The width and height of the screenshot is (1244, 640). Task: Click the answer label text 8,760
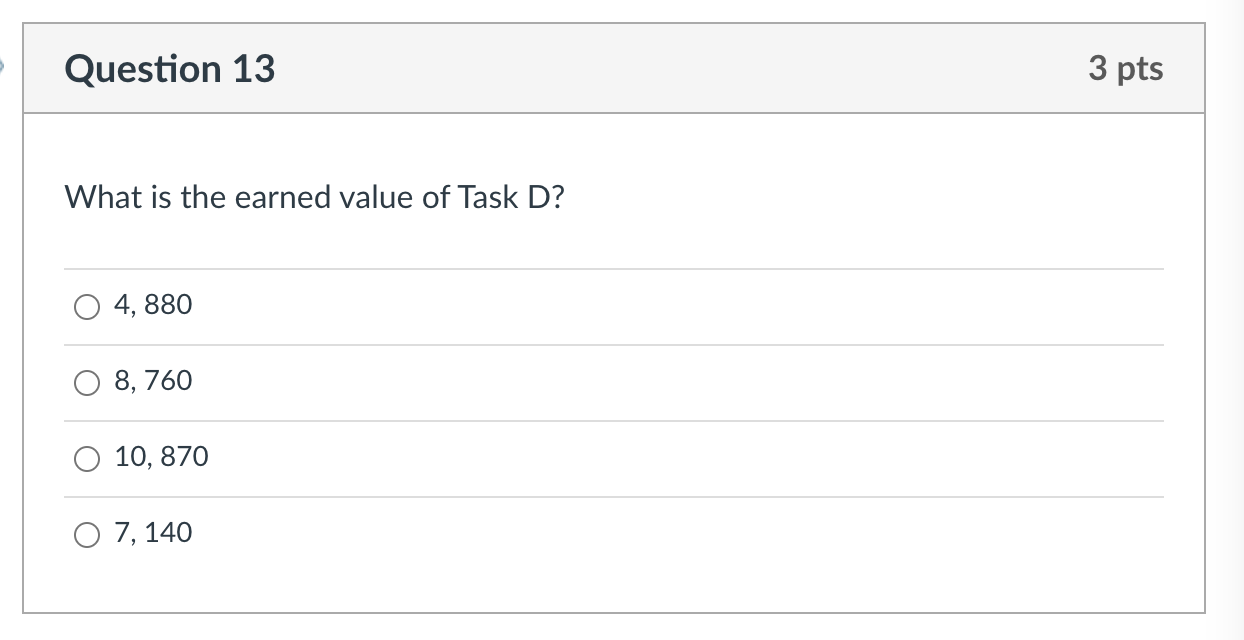pyautogui.click(x=153, y=381)
